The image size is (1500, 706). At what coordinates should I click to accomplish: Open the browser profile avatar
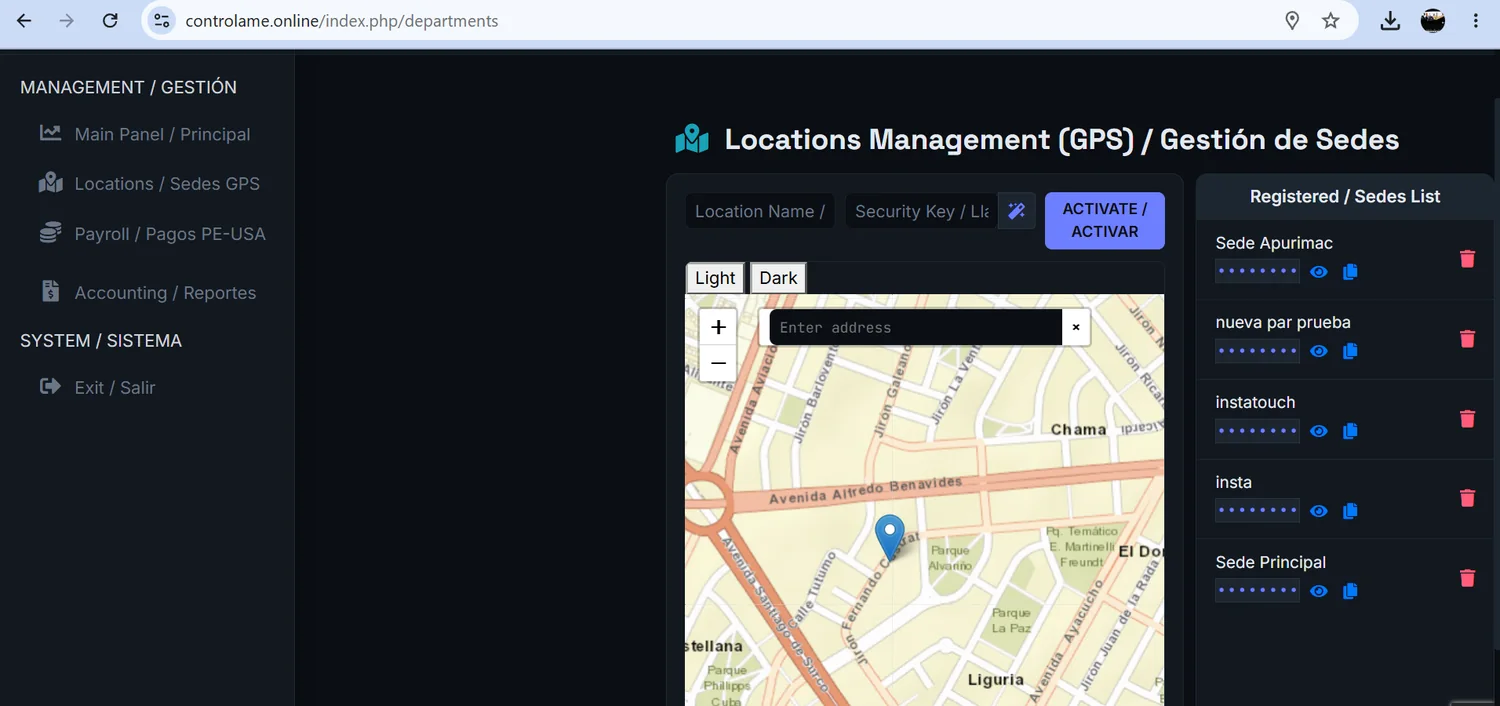click(1433, 20)
